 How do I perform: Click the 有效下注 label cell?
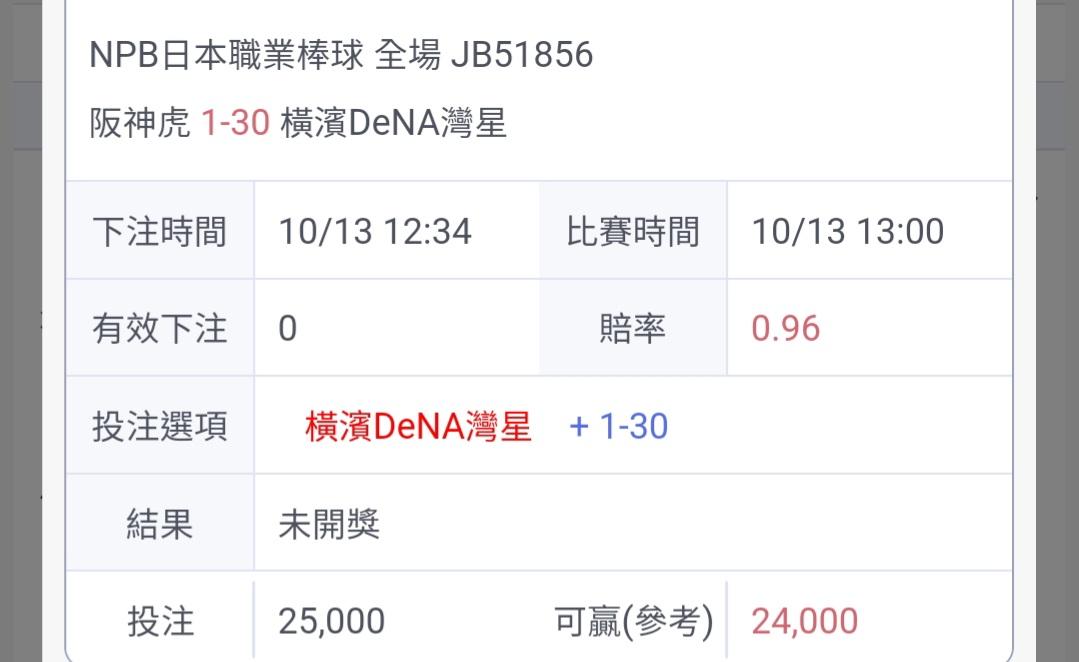click(160, 328)
